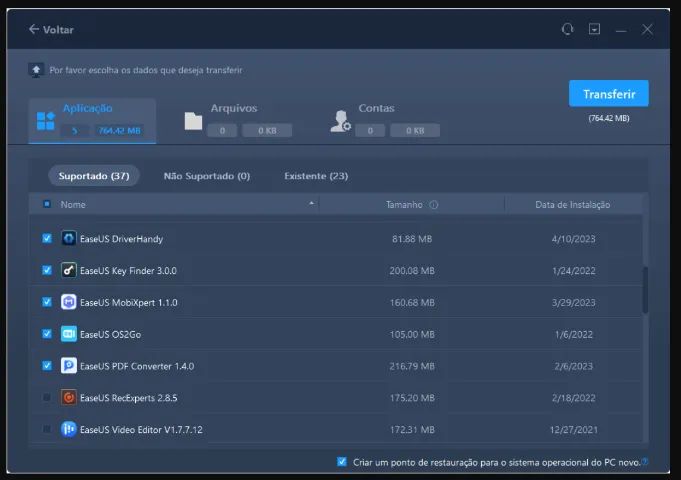This screenshot has height=480, width=681.
Task: Click the EaseUS Key Finder key icon
Action: 69,270
